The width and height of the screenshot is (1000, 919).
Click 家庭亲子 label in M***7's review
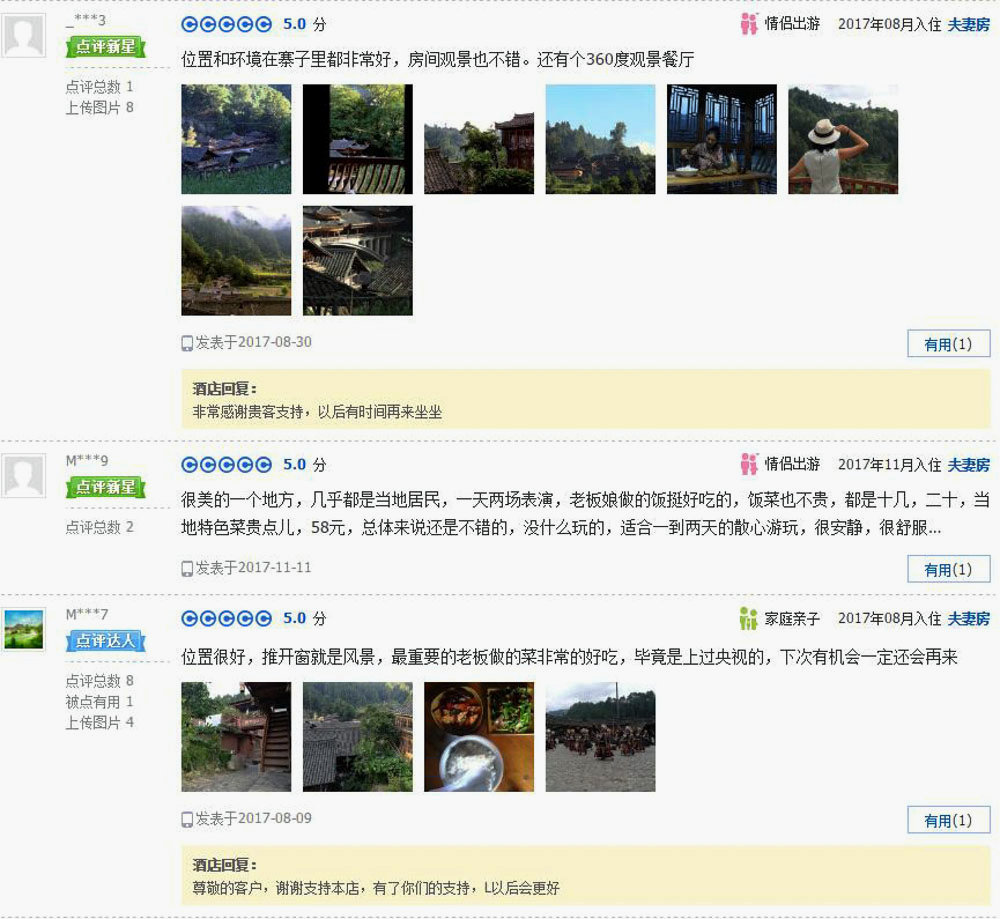(792, 619)
